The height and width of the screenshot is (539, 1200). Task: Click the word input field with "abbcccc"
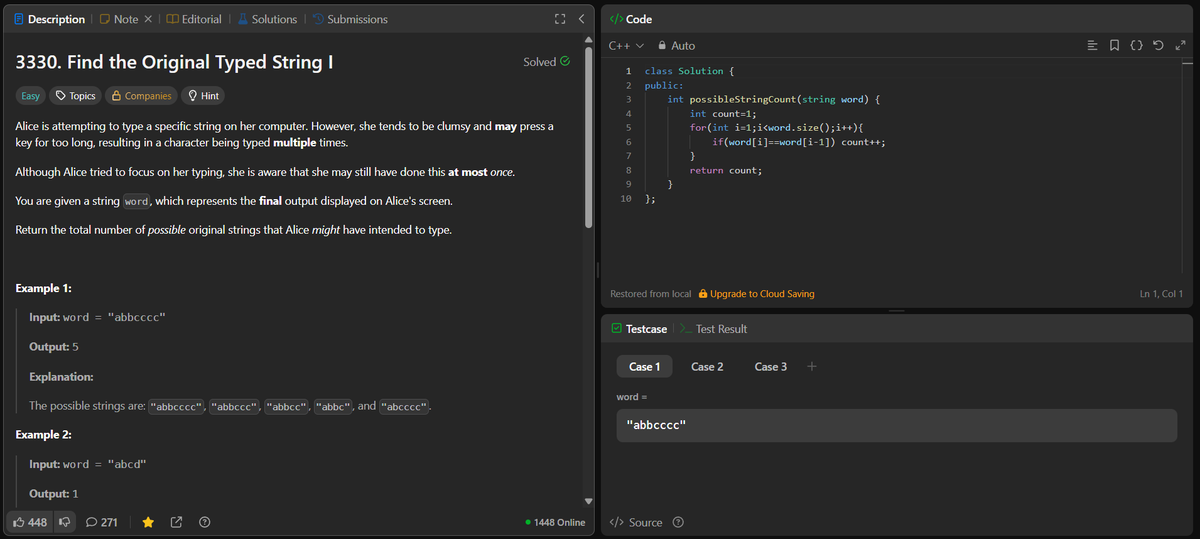point(896,425)
